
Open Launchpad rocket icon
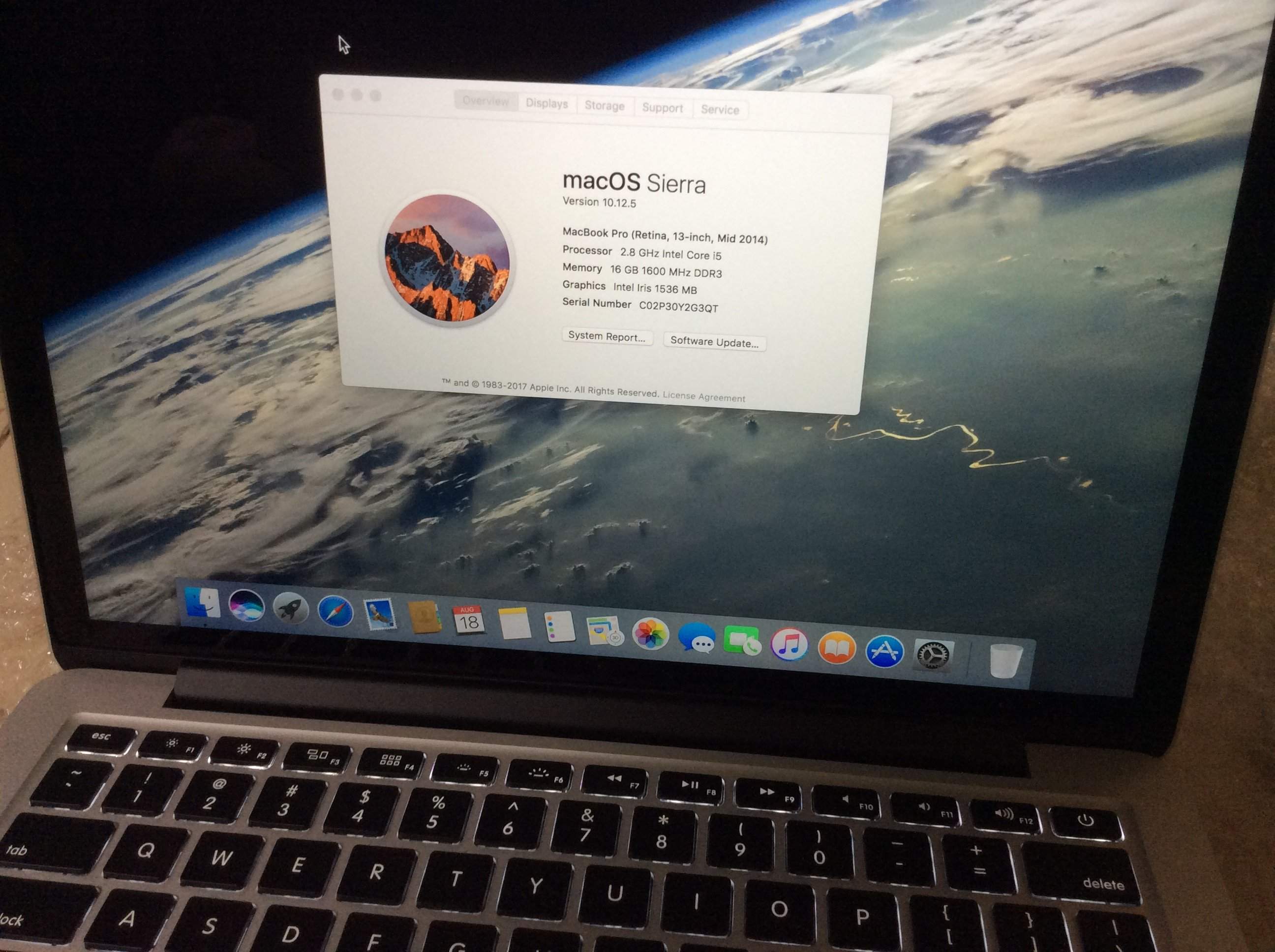[x=291, y=608]
